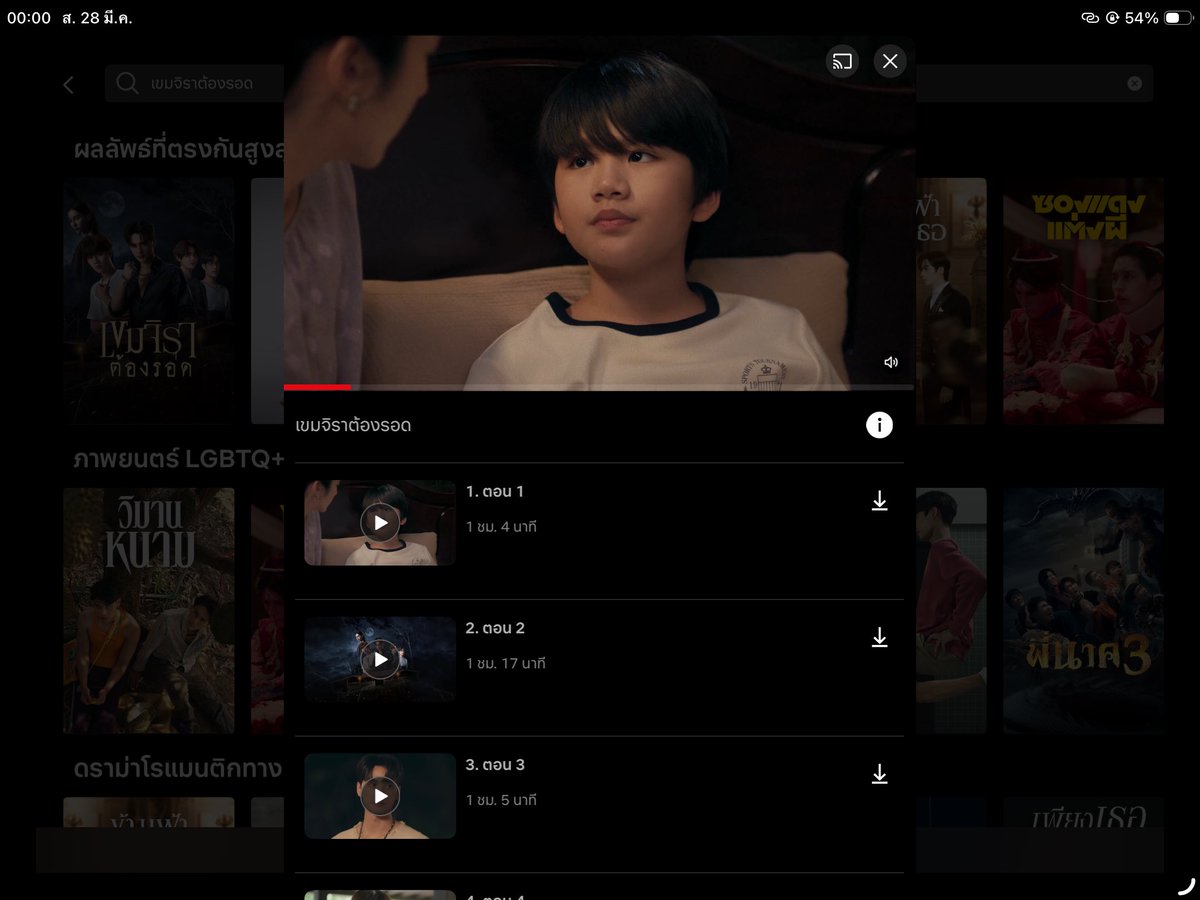Tap the search magnifier icon
Viewport: 1200px width, 900px height.
point(127,83)
